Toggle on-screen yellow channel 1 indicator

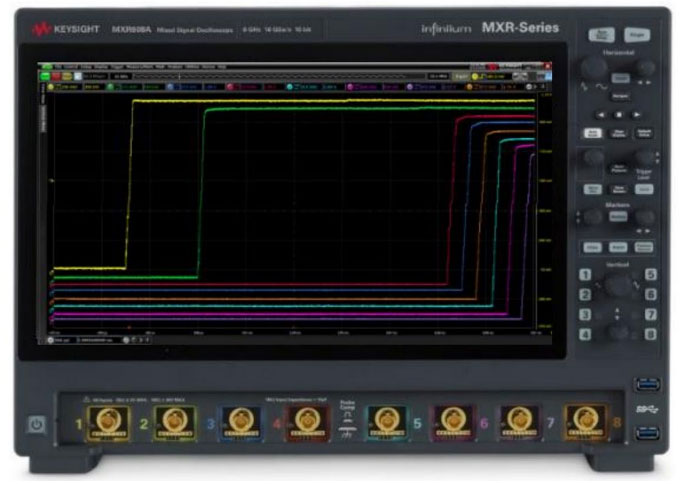[x=51, y=87]
